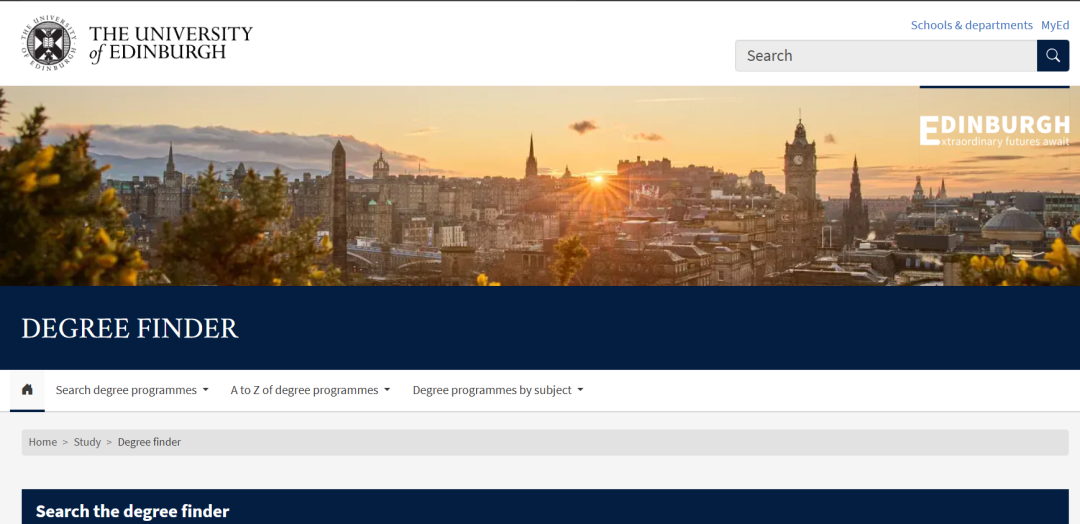
Task: Open the Schools & departments link
Action: pyautogui.click(x=971, y=25)
